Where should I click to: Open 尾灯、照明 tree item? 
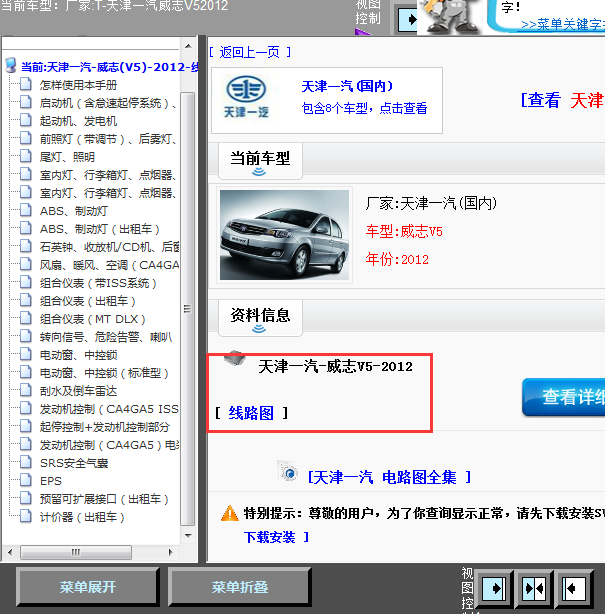(67, 157)
